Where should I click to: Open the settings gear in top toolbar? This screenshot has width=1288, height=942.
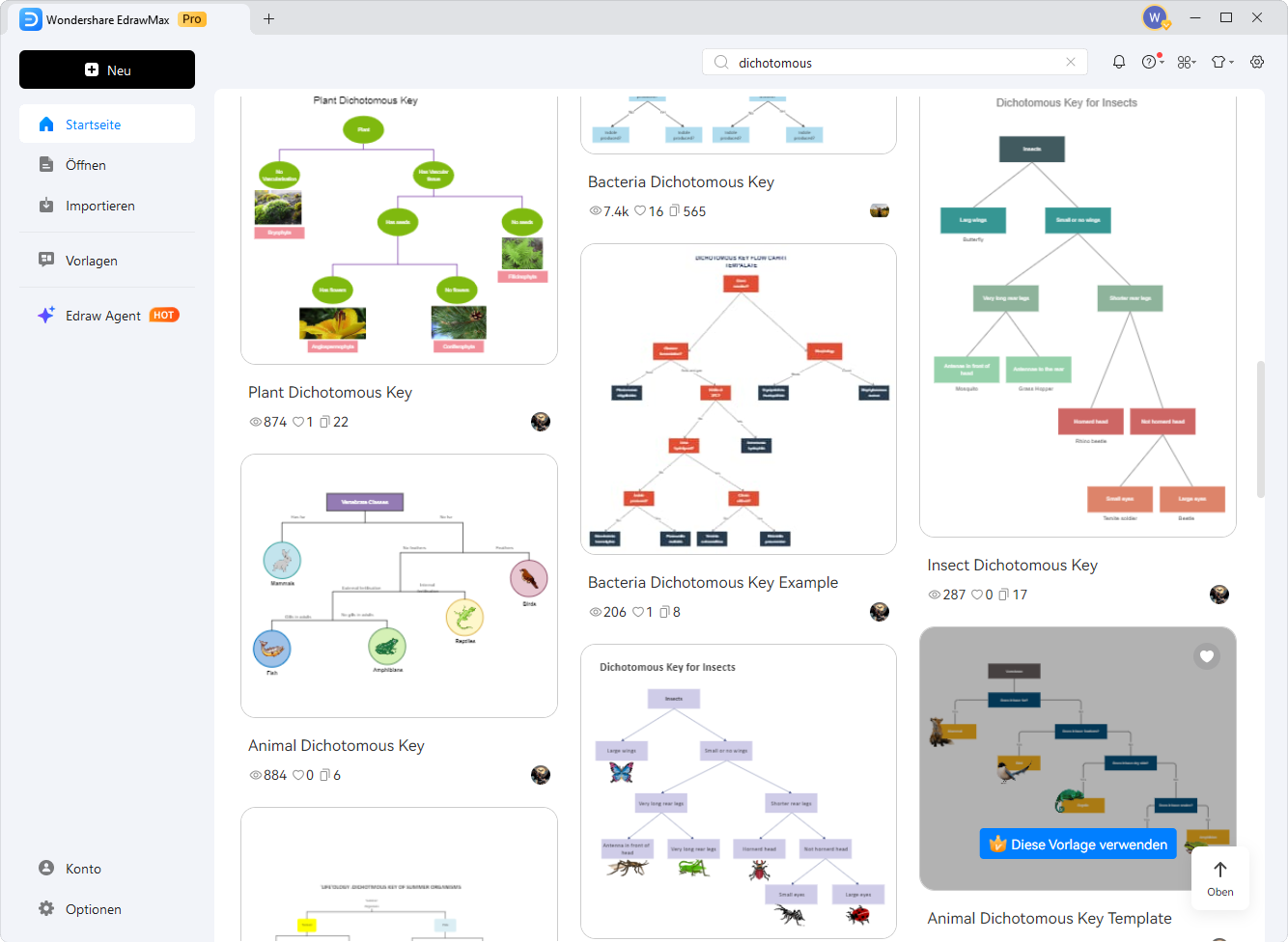(1257, 62)
